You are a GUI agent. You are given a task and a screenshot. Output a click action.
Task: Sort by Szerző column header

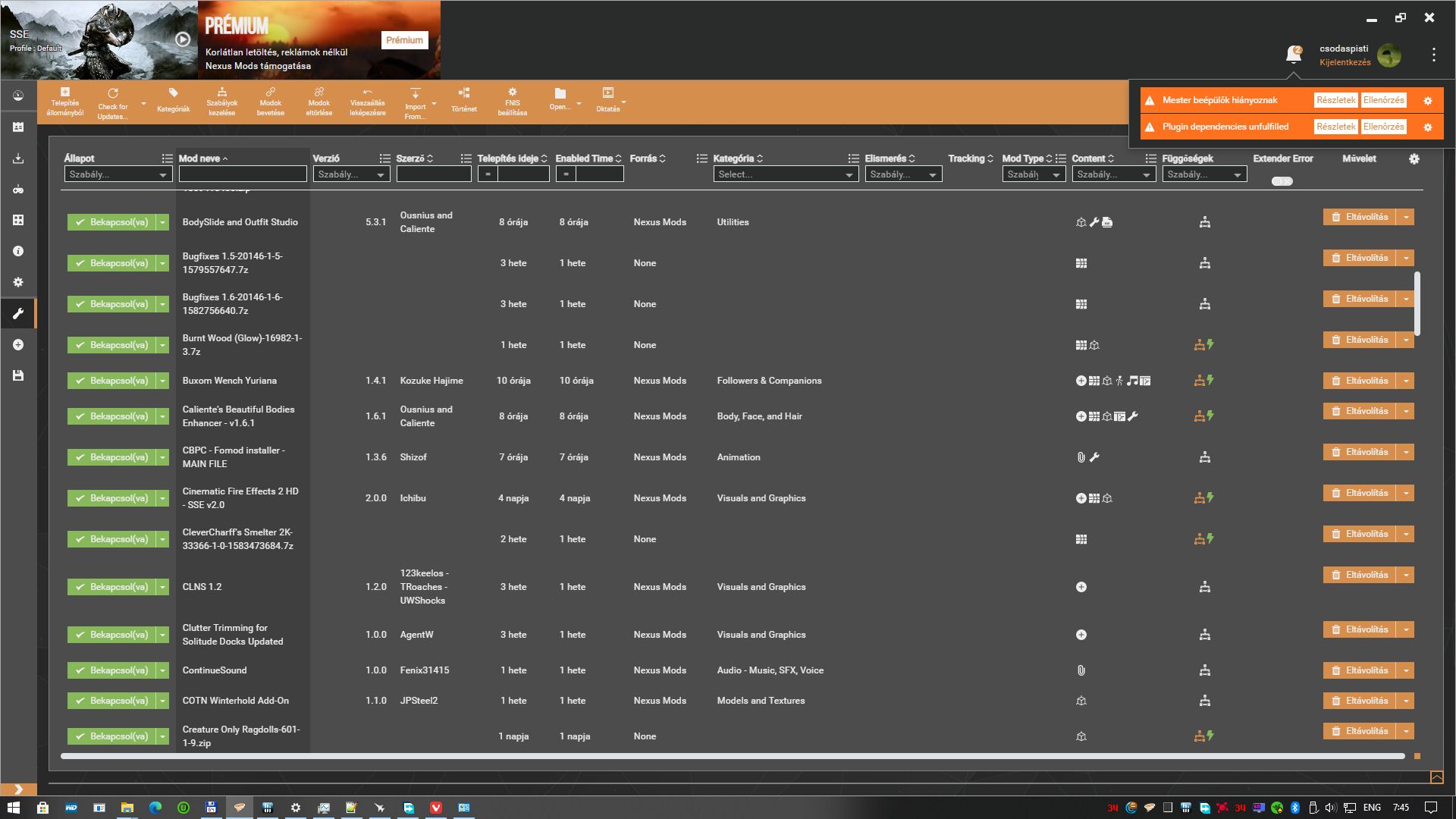point(414,158)
